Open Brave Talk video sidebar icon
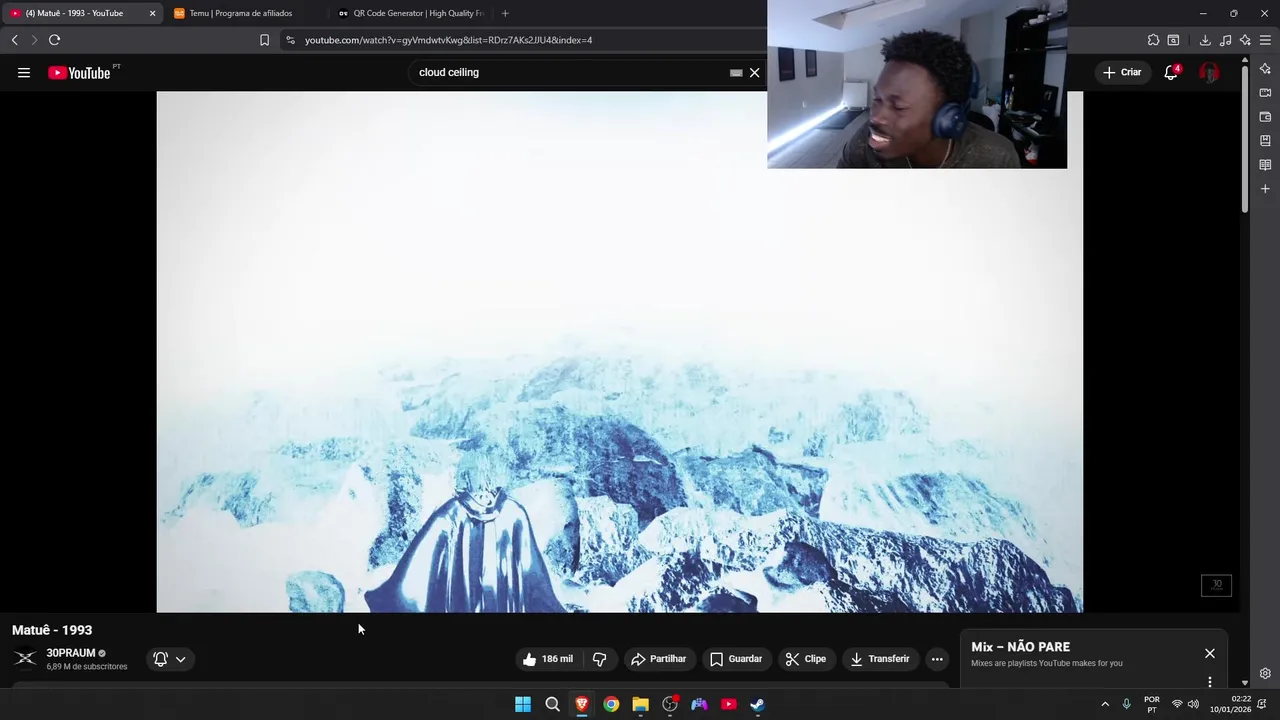This screenshot has width=1280, height=720. 1265,92
